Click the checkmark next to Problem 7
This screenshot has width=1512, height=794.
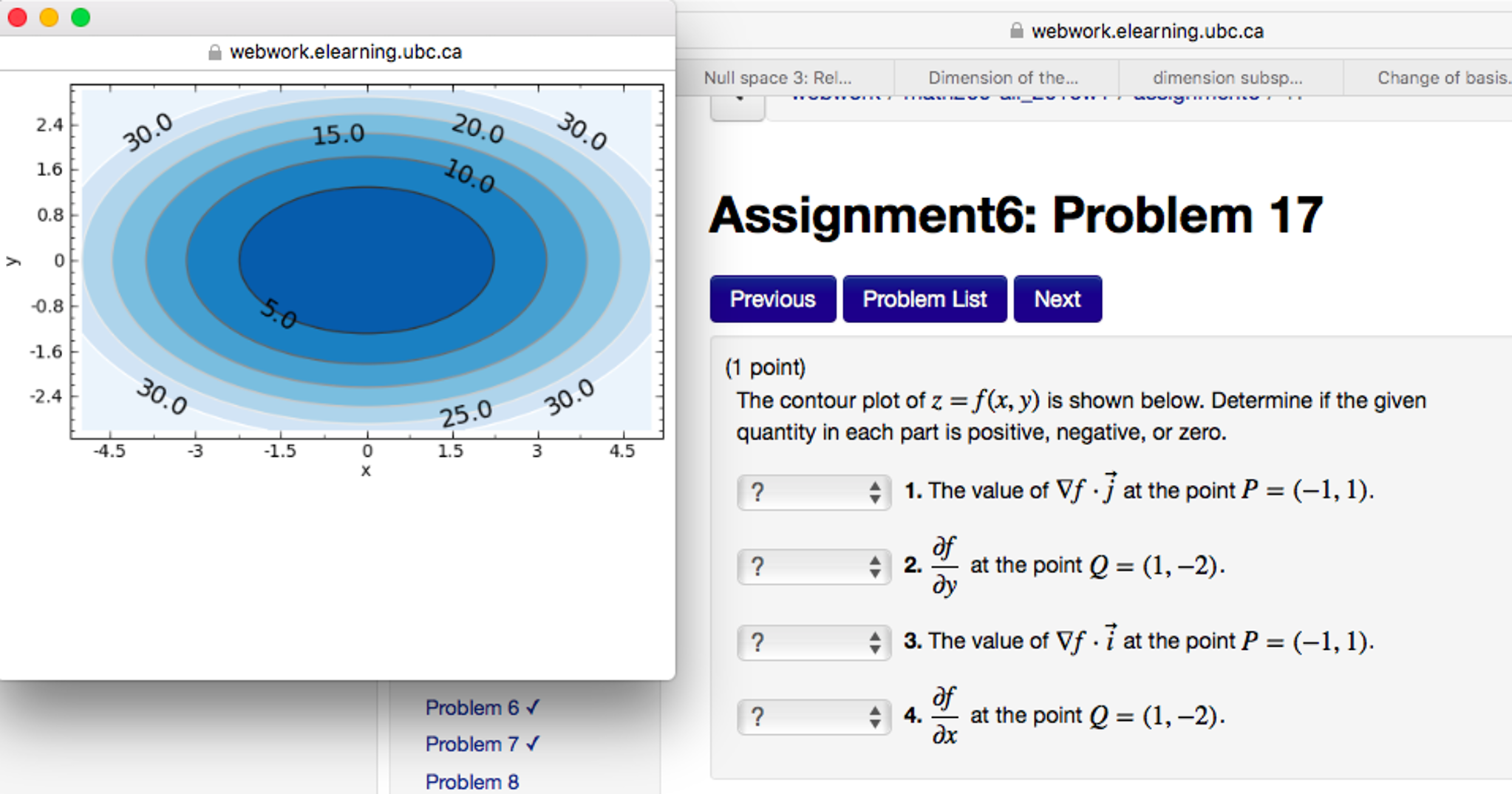tap(534, 744)
